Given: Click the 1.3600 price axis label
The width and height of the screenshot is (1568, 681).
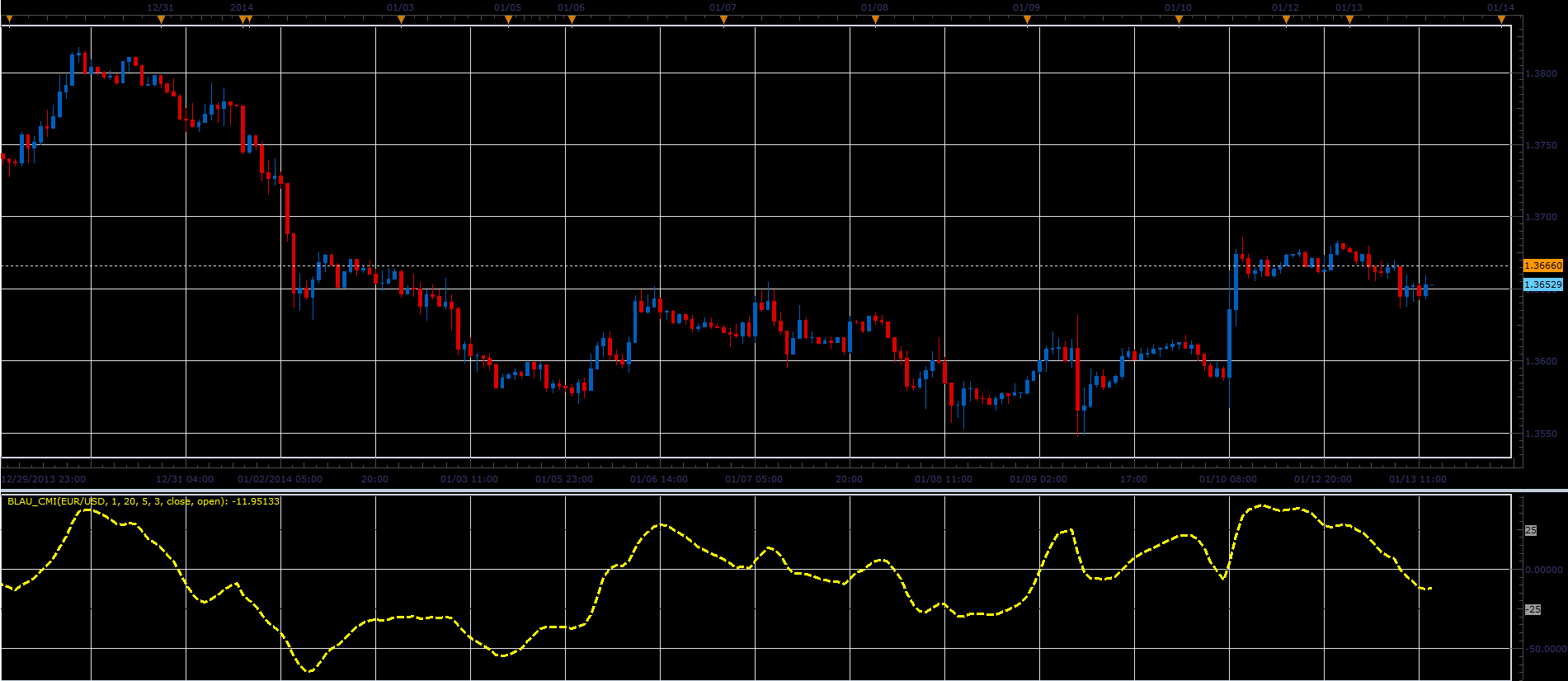Looking at the screenshot, I should coord(1541,361).
